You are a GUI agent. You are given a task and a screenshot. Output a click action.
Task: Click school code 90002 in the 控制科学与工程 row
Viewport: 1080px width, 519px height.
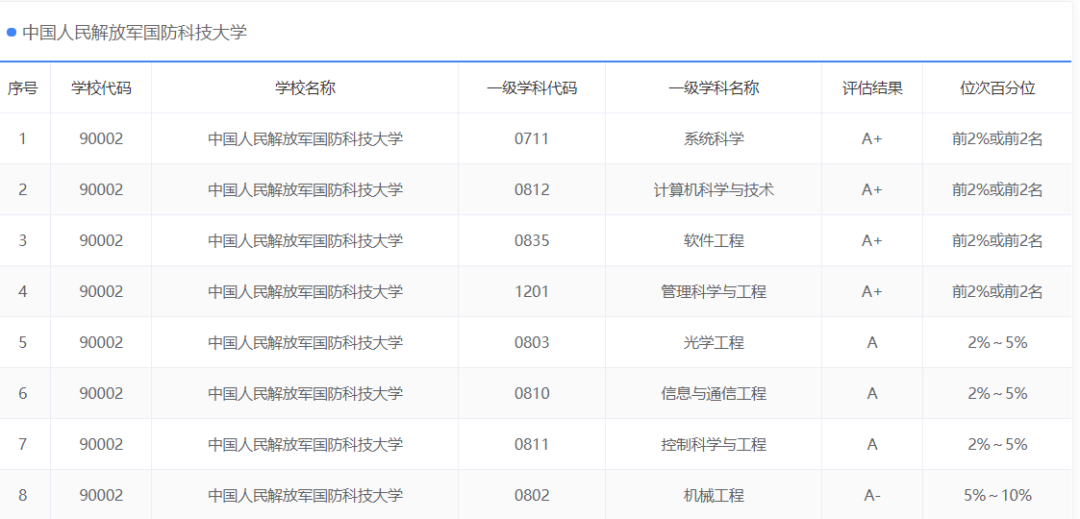101,445
